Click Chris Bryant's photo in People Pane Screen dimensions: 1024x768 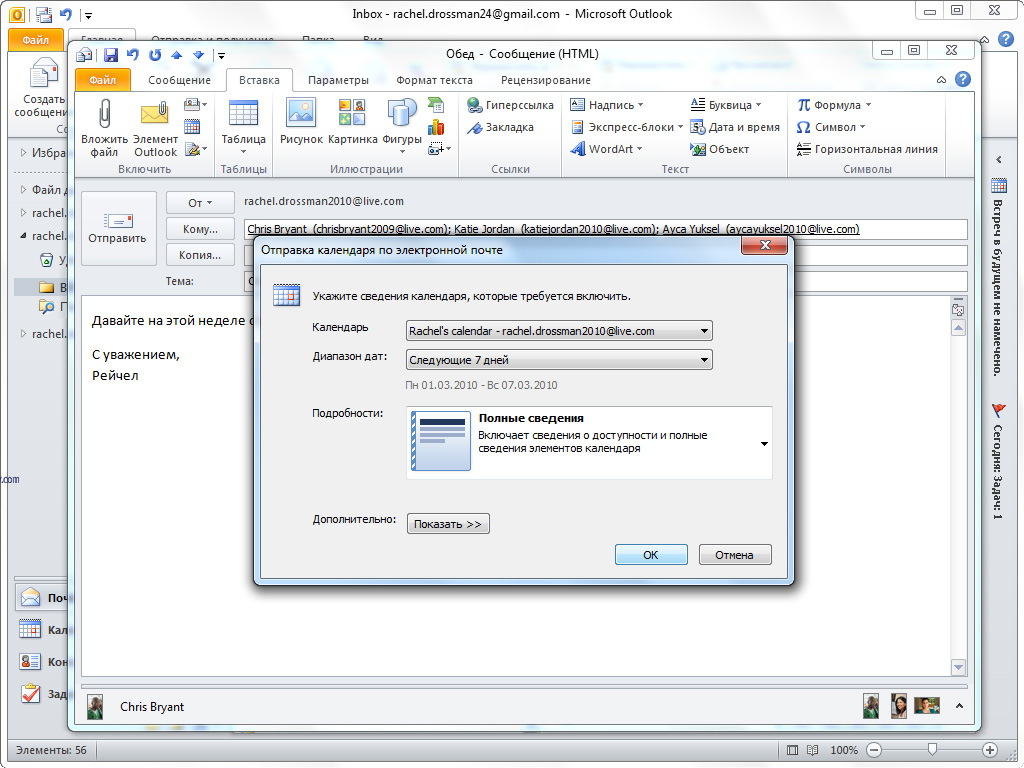(95, 707)
